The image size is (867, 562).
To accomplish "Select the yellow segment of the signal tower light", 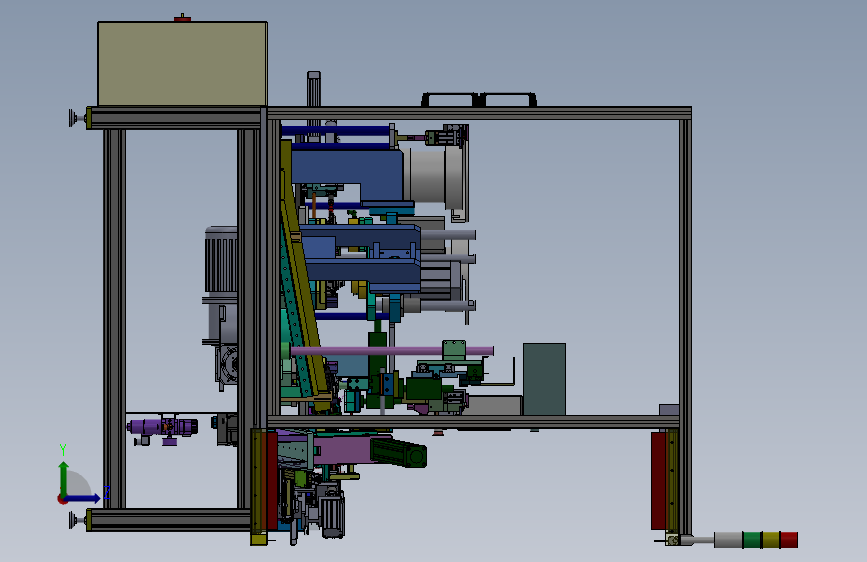I will point(770,540).
